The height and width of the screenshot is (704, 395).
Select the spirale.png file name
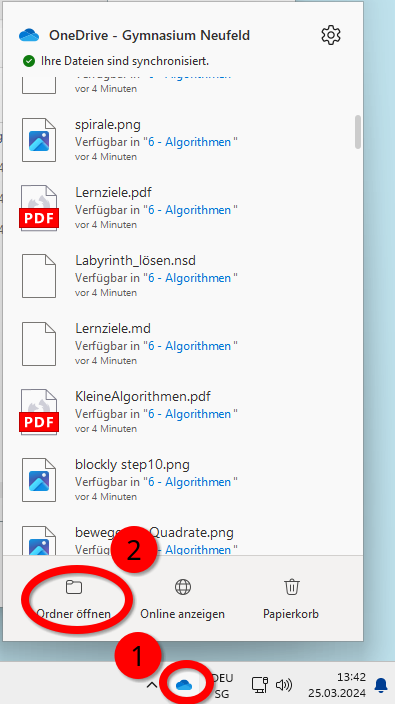[108, 124]
